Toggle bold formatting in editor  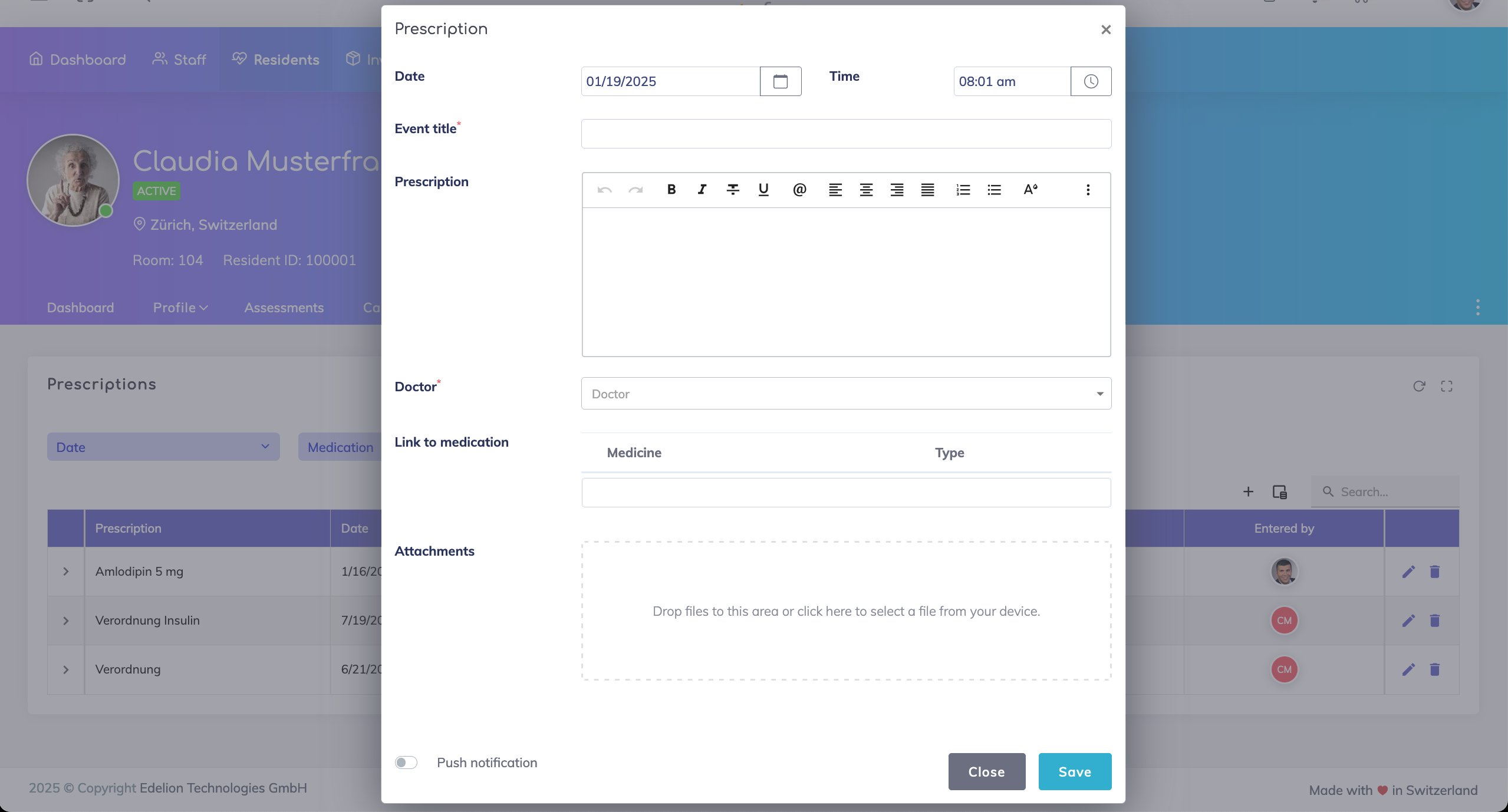[x=671, y=190]
